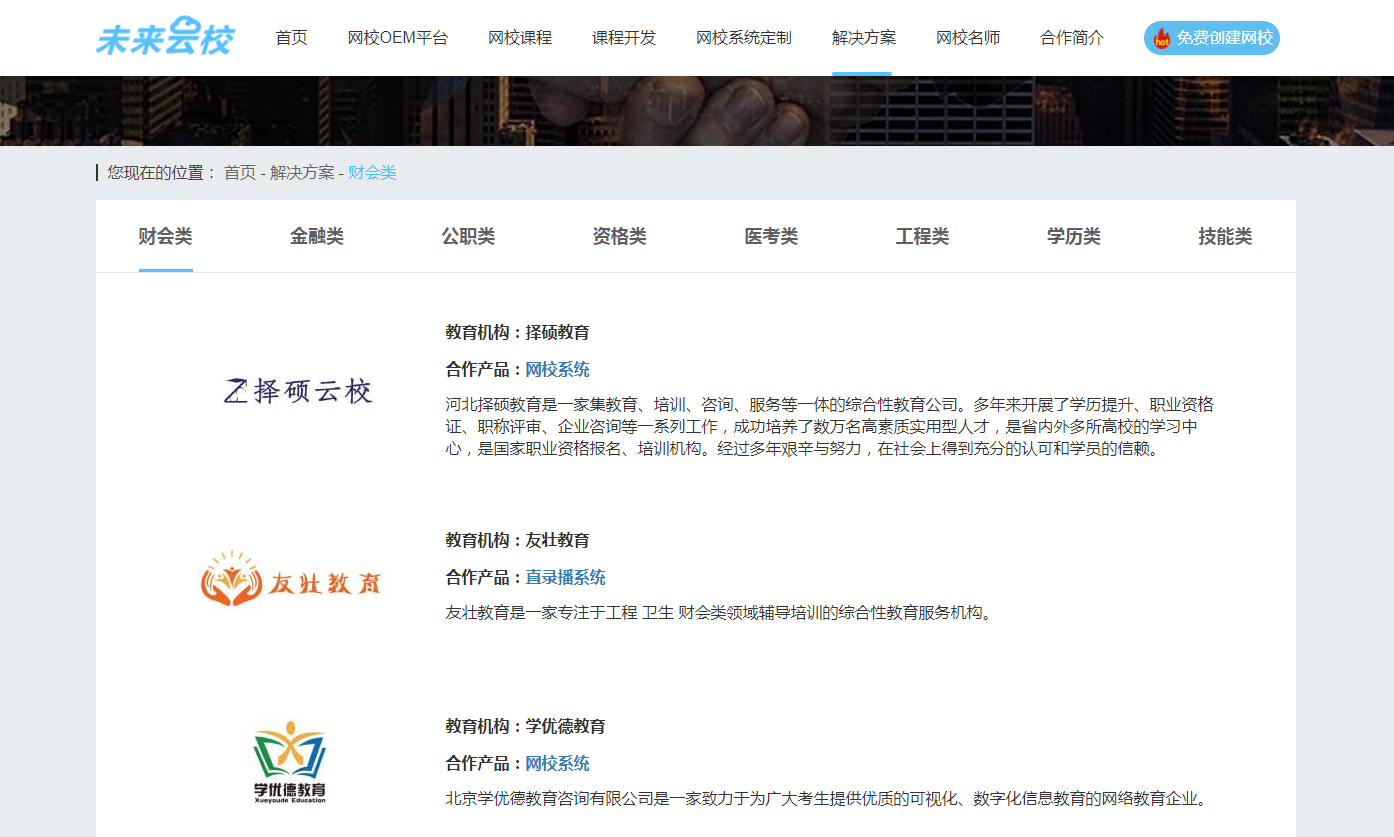The width and height of the screenshot is (1394, 837).
Task: Switch to the 医考类 tab
Action: tap(771, 237)
